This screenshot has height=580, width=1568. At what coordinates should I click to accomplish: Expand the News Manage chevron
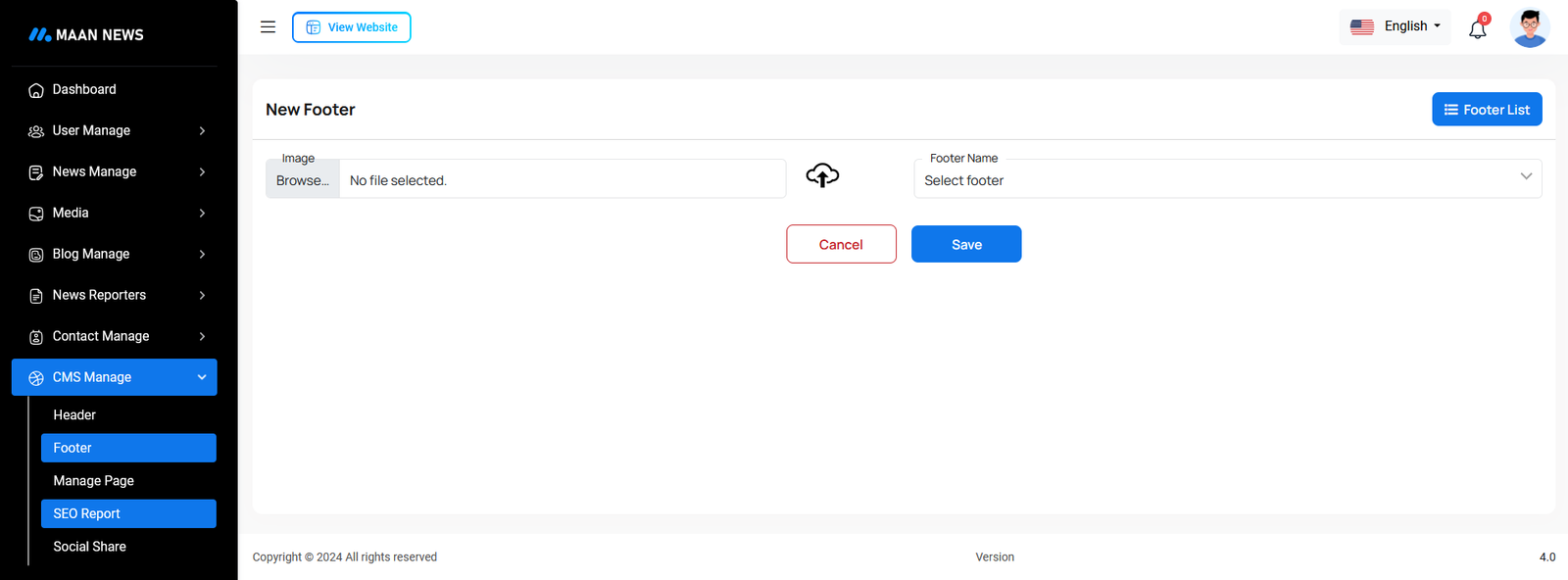pyautogui.click(x=202, y=171)
